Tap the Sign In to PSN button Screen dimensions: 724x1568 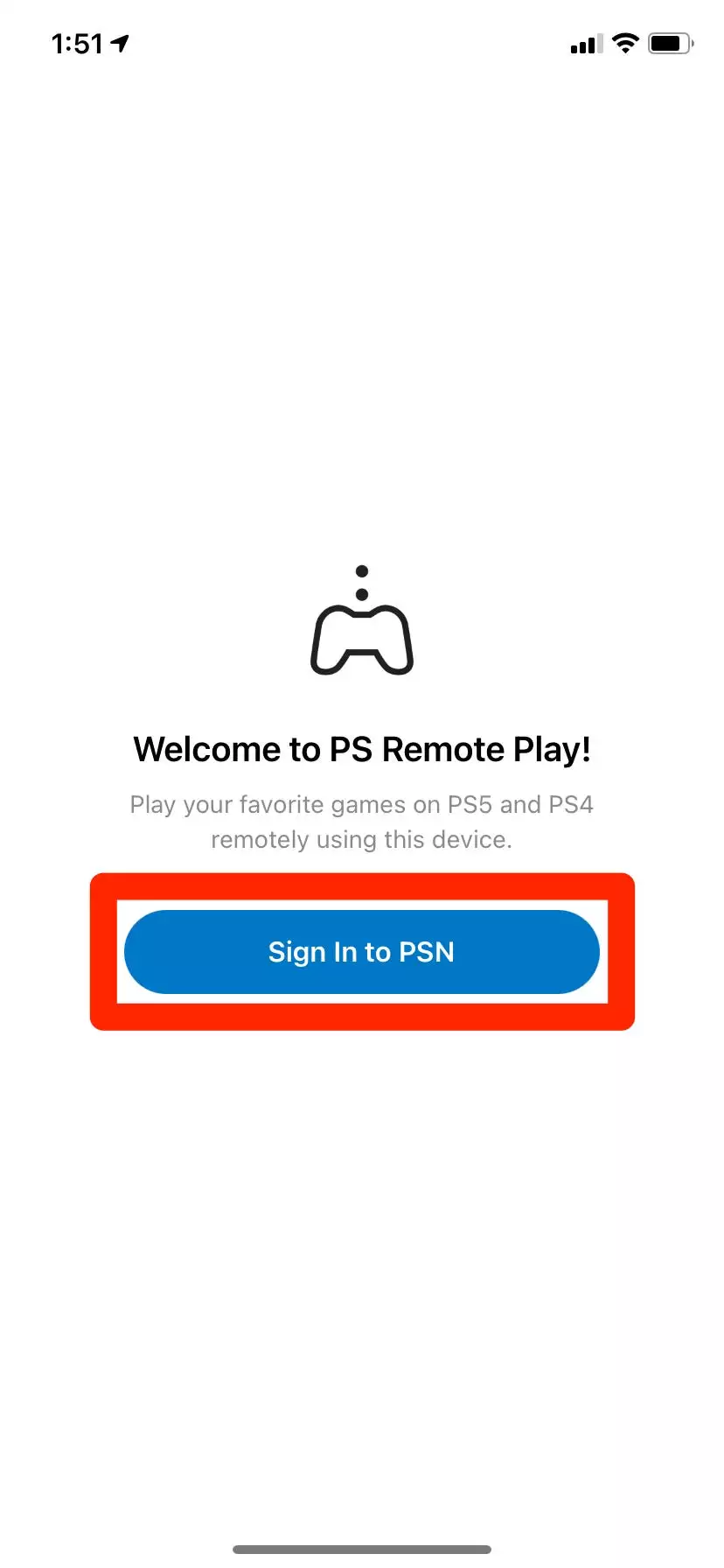(x=362, y=952)
